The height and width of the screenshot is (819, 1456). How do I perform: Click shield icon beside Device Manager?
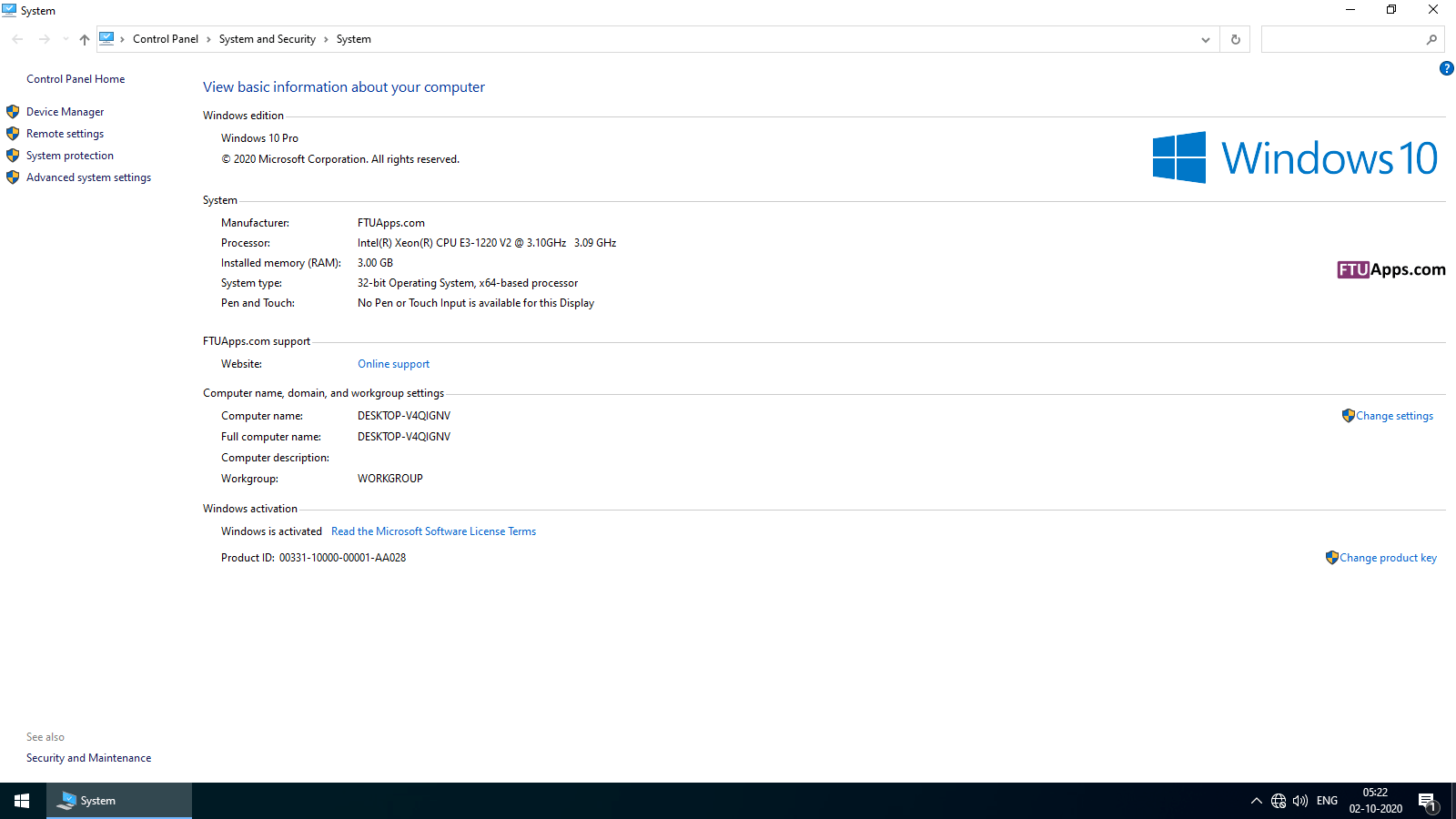[13, 112]
